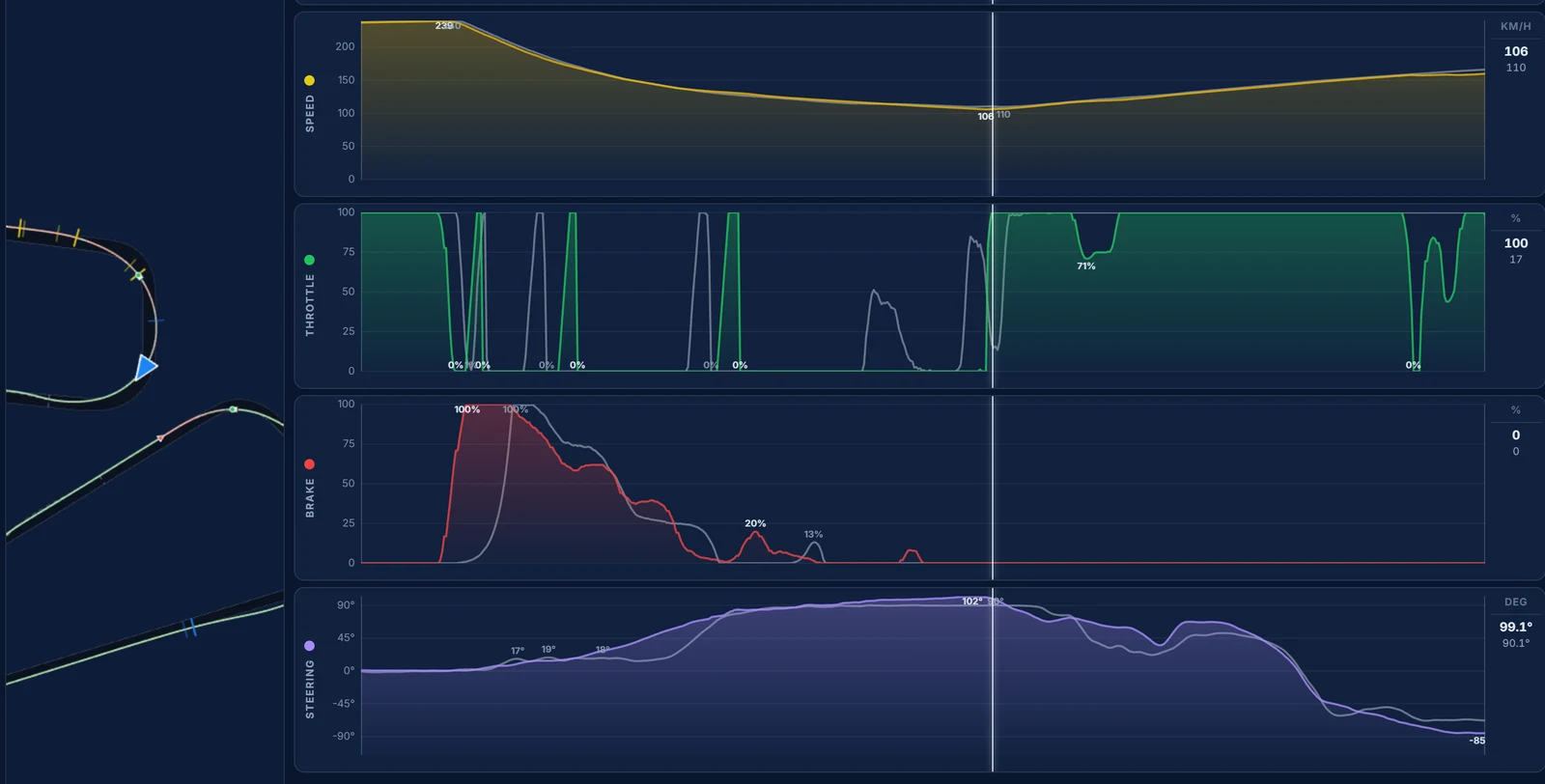Click the -85 steering end label

[1477, 741]
